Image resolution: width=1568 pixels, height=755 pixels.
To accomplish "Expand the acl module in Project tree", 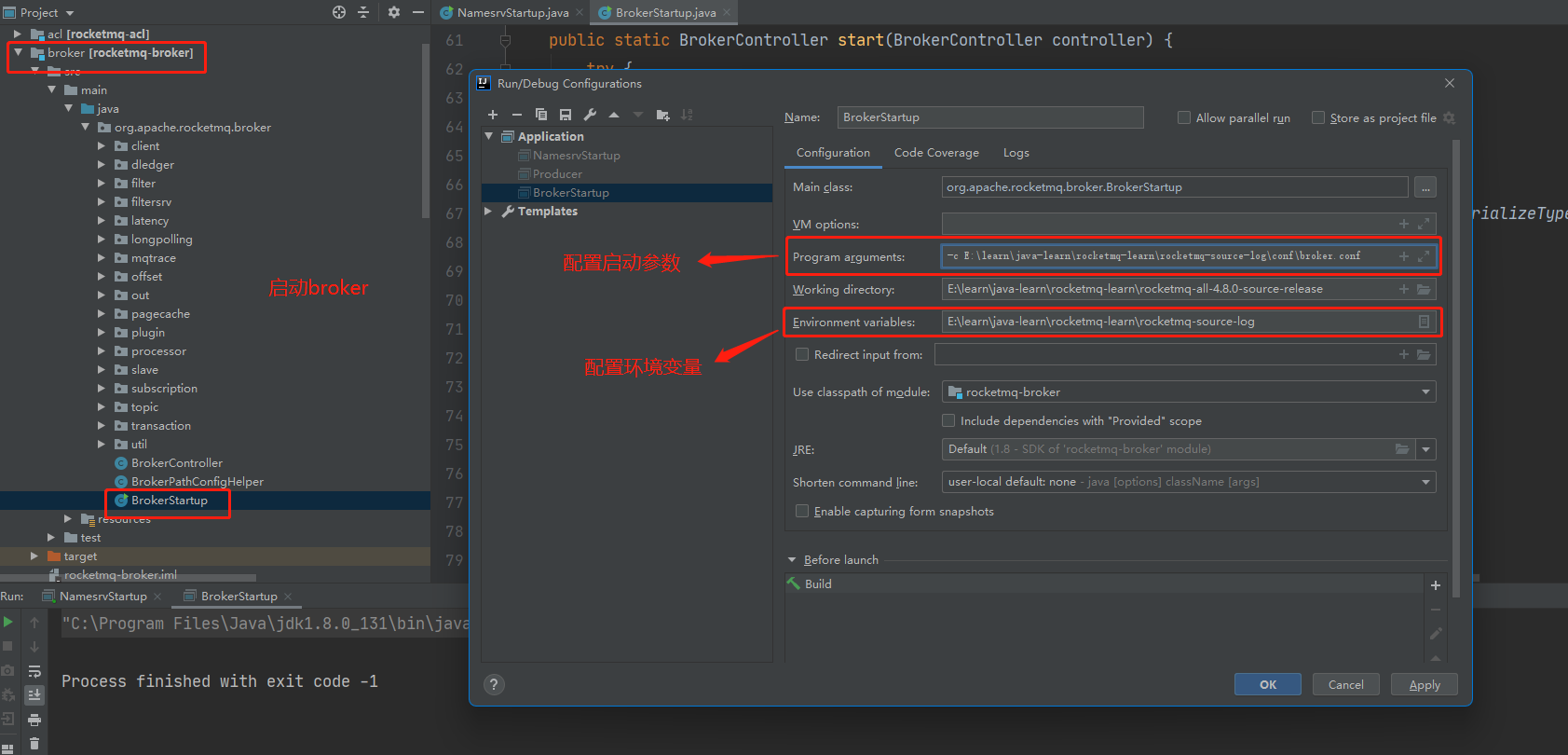I will [x=18, y=34].
